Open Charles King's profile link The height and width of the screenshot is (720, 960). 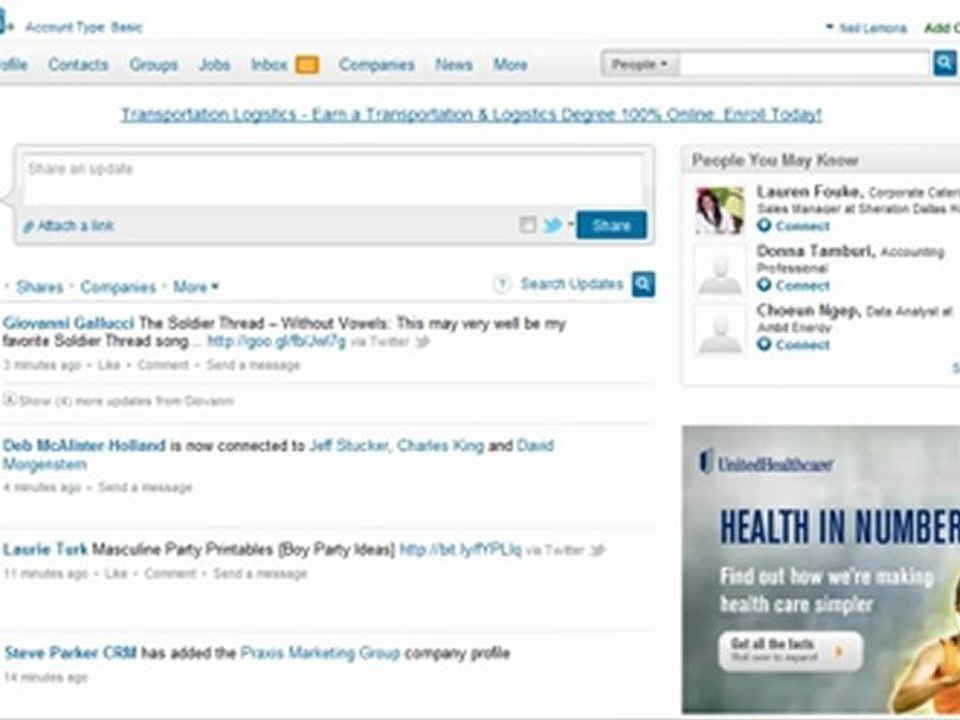point(440,445)
